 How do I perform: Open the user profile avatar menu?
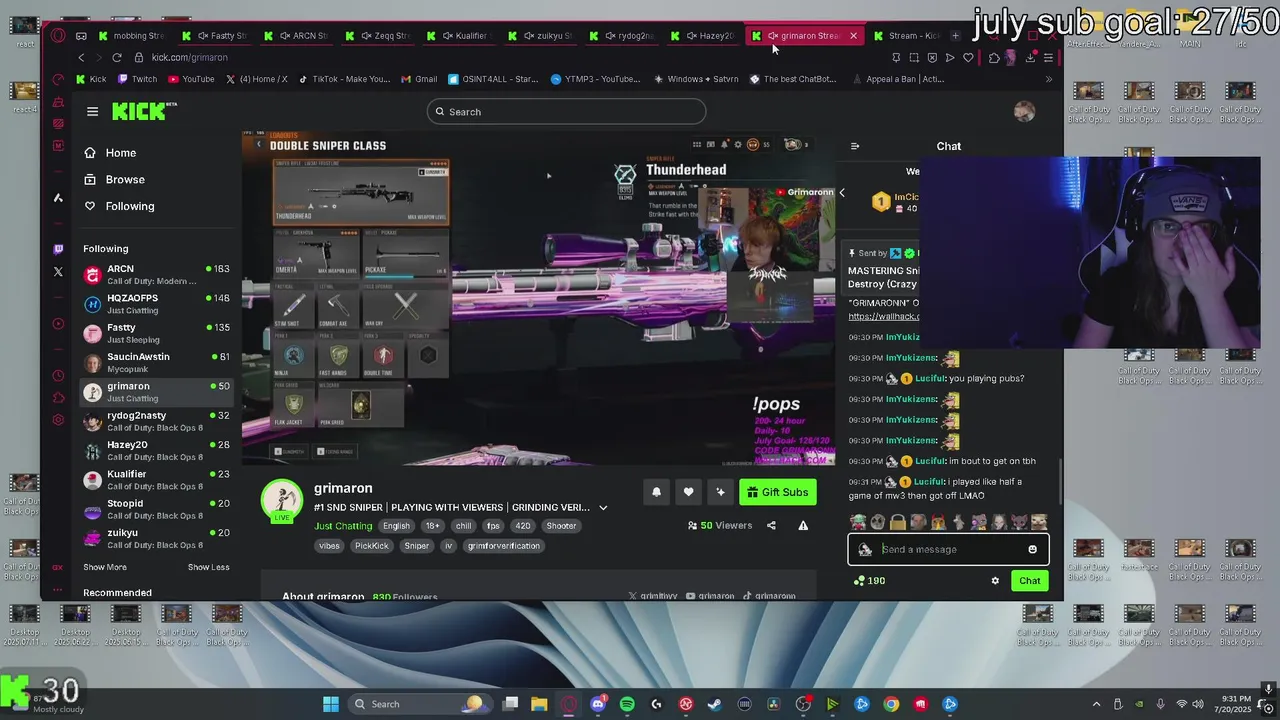[1024, 112]
